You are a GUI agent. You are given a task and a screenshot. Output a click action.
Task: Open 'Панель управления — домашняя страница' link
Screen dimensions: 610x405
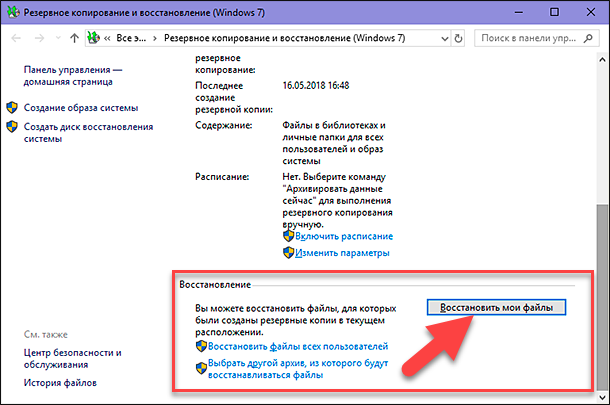[73, 76]
